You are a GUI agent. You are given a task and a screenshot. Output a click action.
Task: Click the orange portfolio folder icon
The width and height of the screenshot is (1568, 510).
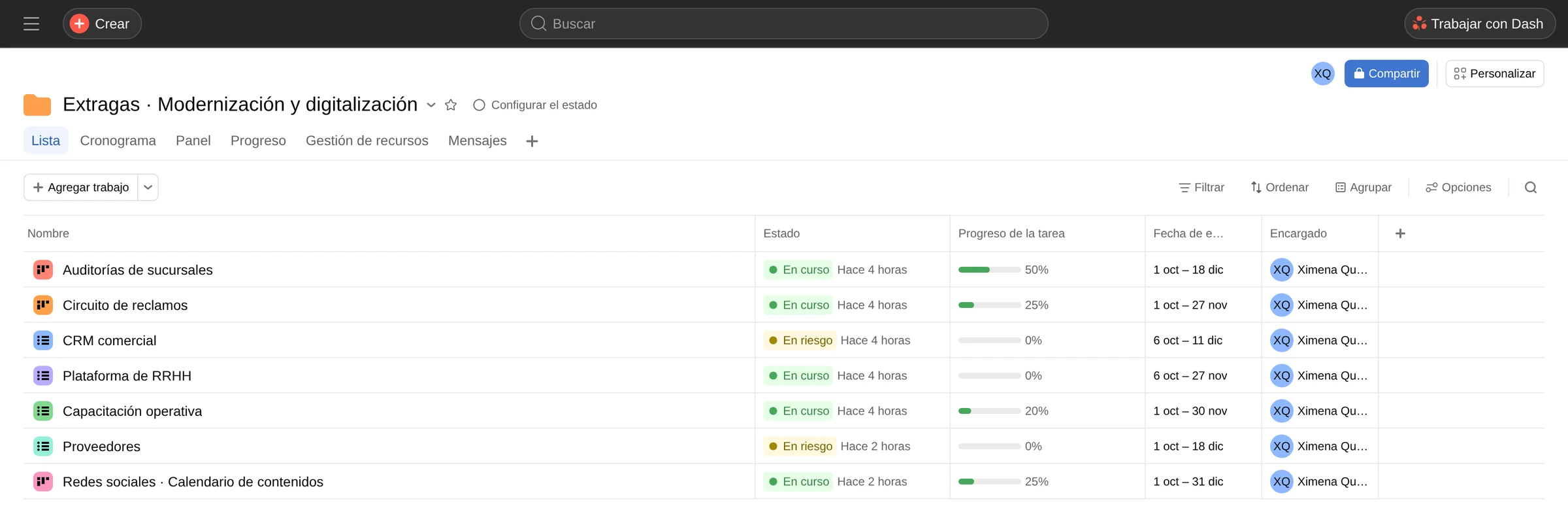[37, 105]
